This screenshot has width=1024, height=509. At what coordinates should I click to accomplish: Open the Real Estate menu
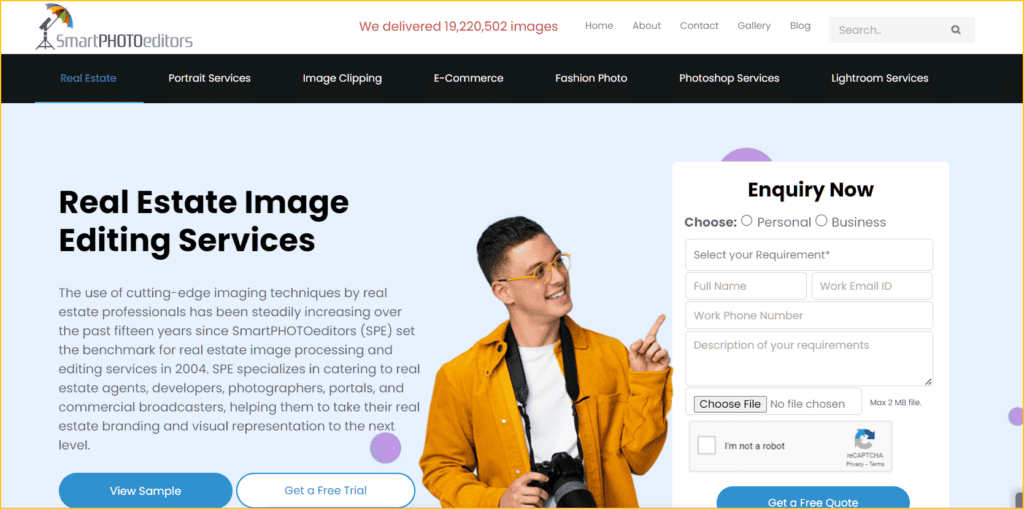(x=88, y=78)
